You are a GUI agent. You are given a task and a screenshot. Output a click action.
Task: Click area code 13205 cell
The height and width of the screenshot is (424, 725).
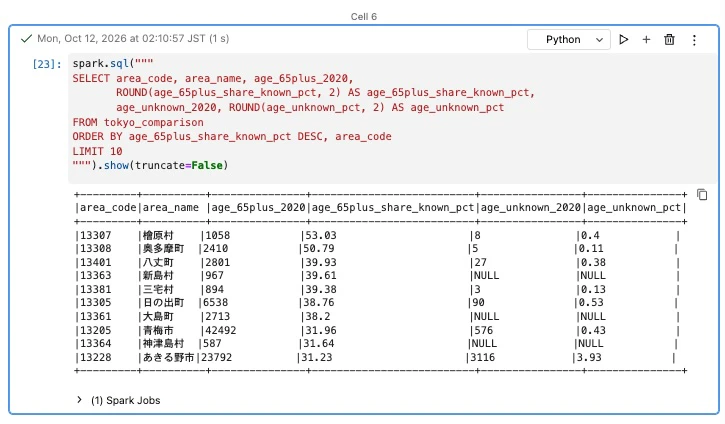pyautogui.click(x=96, y=330)
